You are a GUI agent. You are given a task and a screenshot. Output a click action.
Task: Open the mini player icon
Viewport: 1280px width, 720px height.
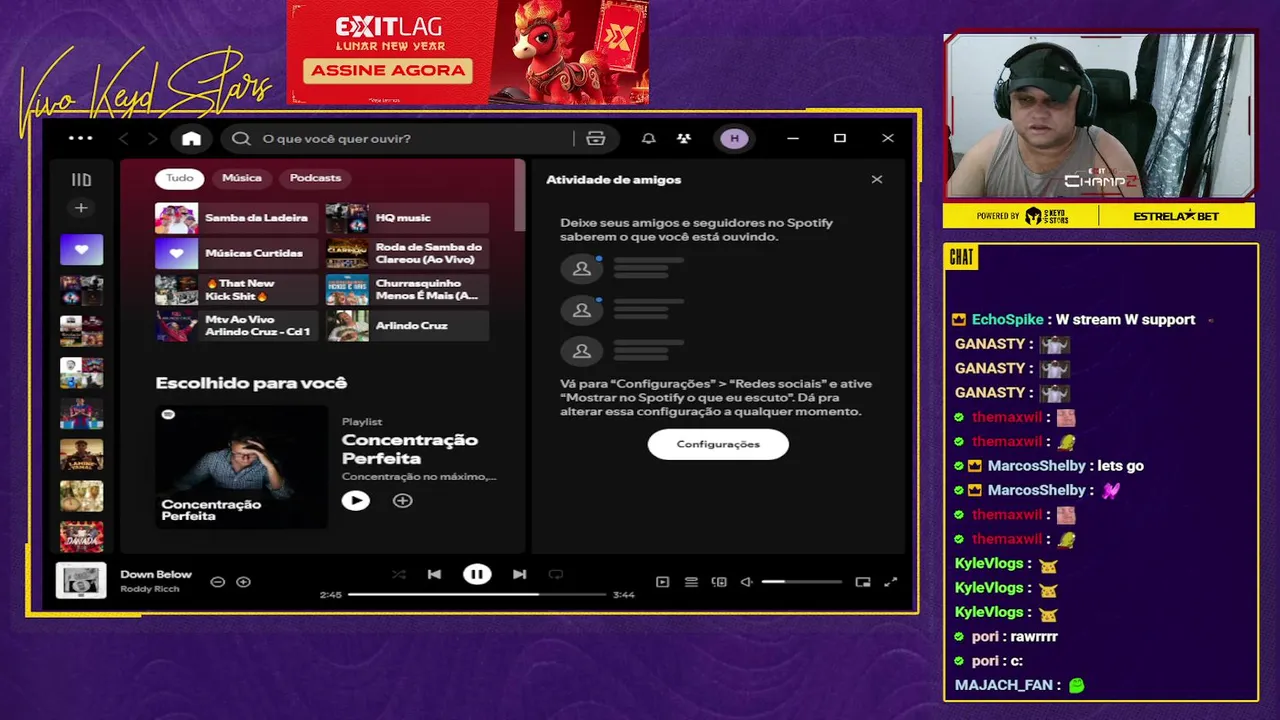863,582
